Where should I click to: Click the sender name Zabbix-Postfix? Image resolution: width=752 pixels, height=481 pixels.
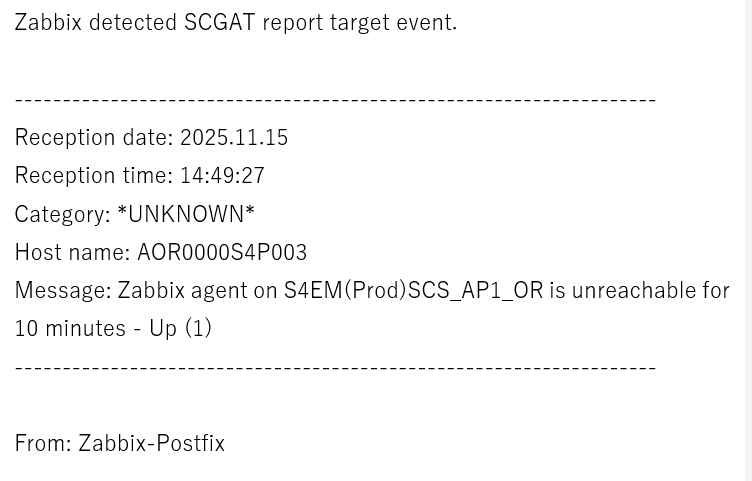[151, 443]
